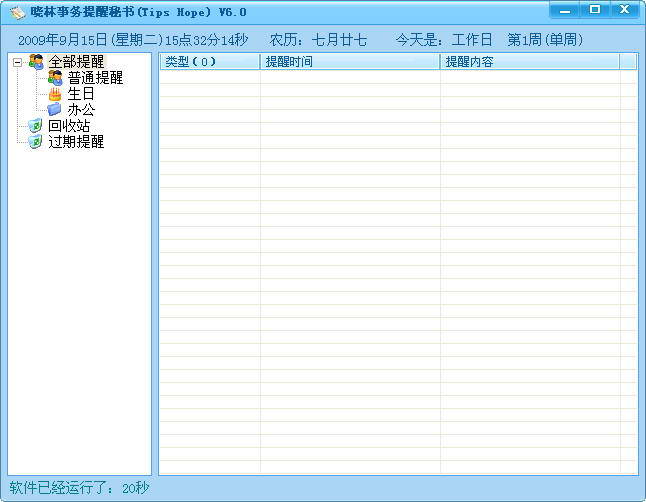Screen dimensions: 646x502
Task: Click the date and time text 2009年9月15日
Action: pos(133,40)
